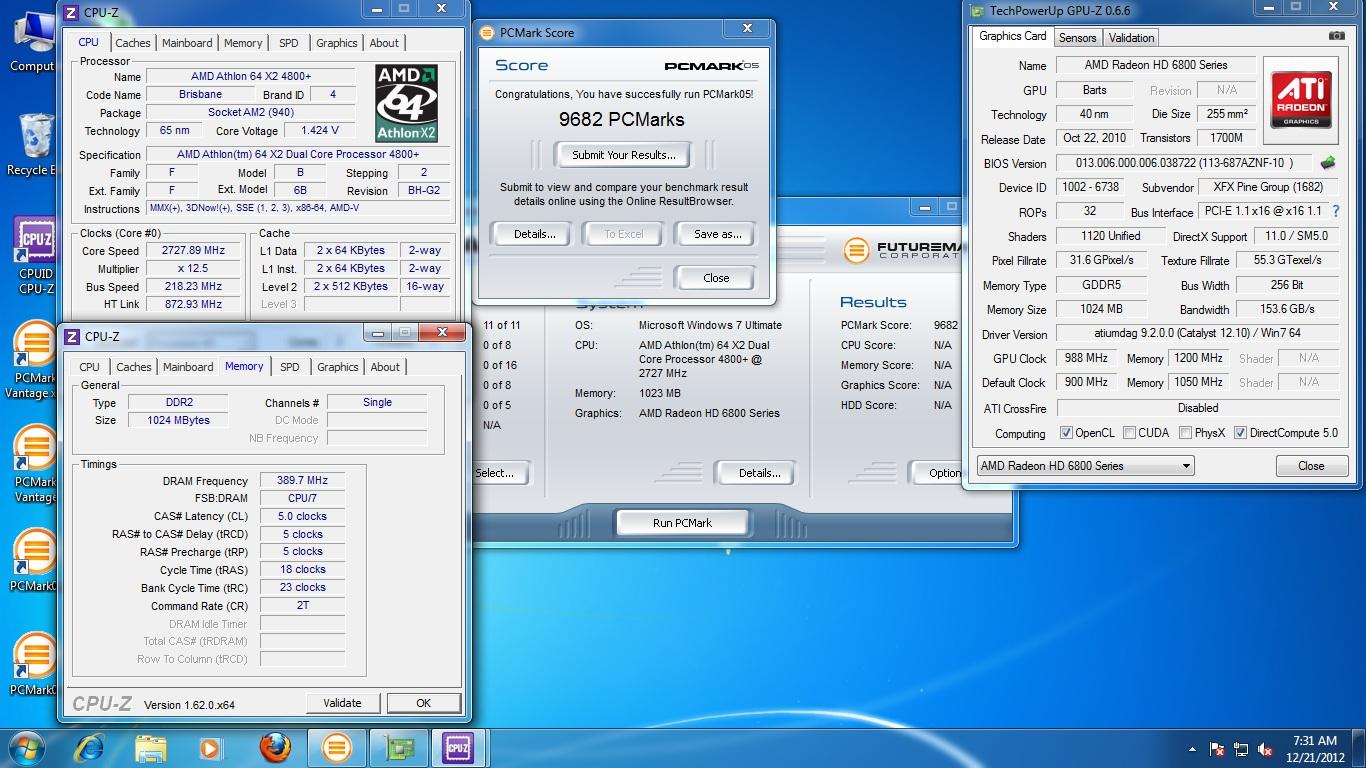This screenshot has width=1366, height=768.
Task: Click Close button in PCMark Score dialog
Action: (716, 278)
